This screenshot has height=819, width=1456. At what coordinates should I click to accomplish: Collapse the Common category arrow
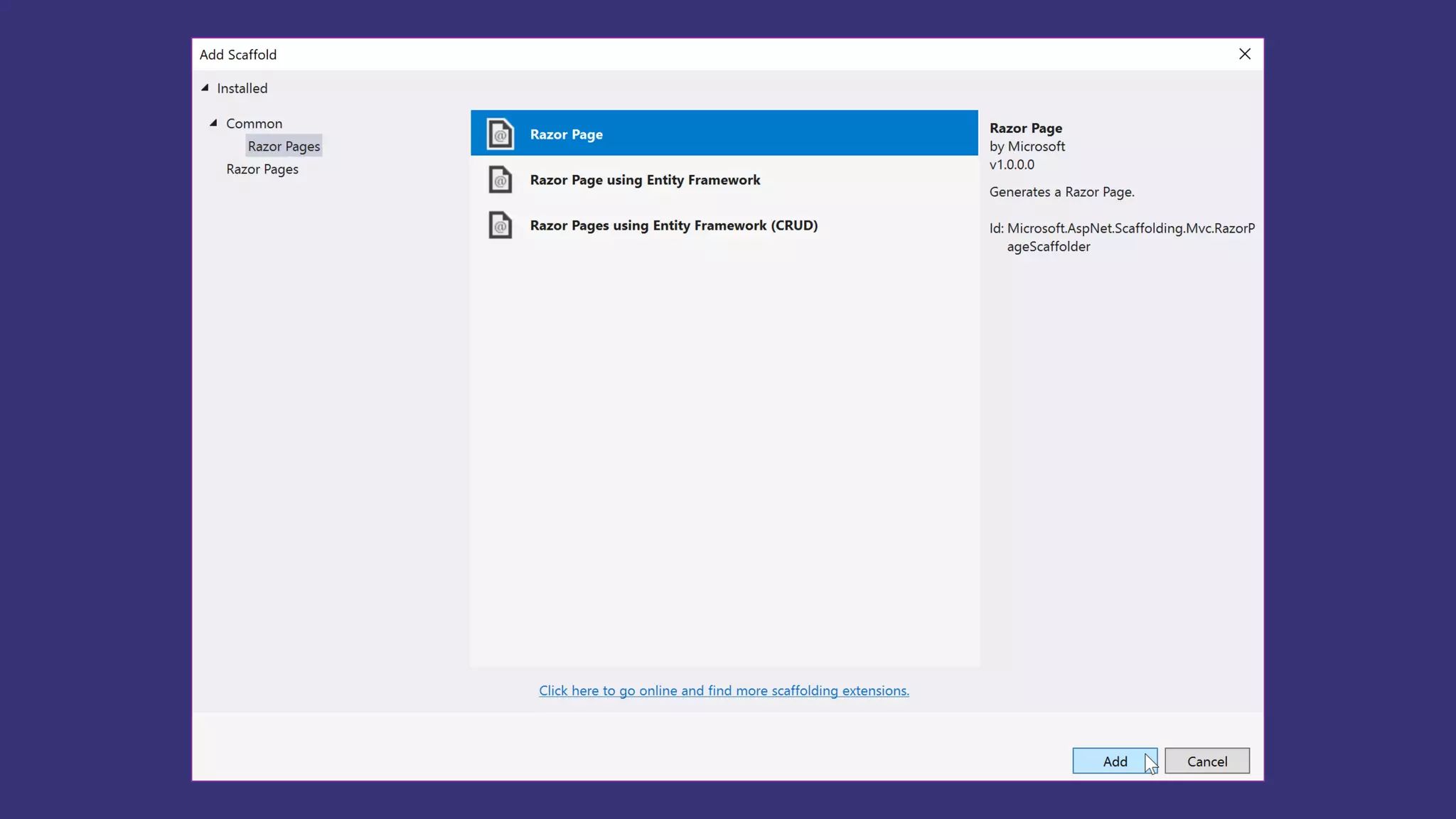coord(213,123)
